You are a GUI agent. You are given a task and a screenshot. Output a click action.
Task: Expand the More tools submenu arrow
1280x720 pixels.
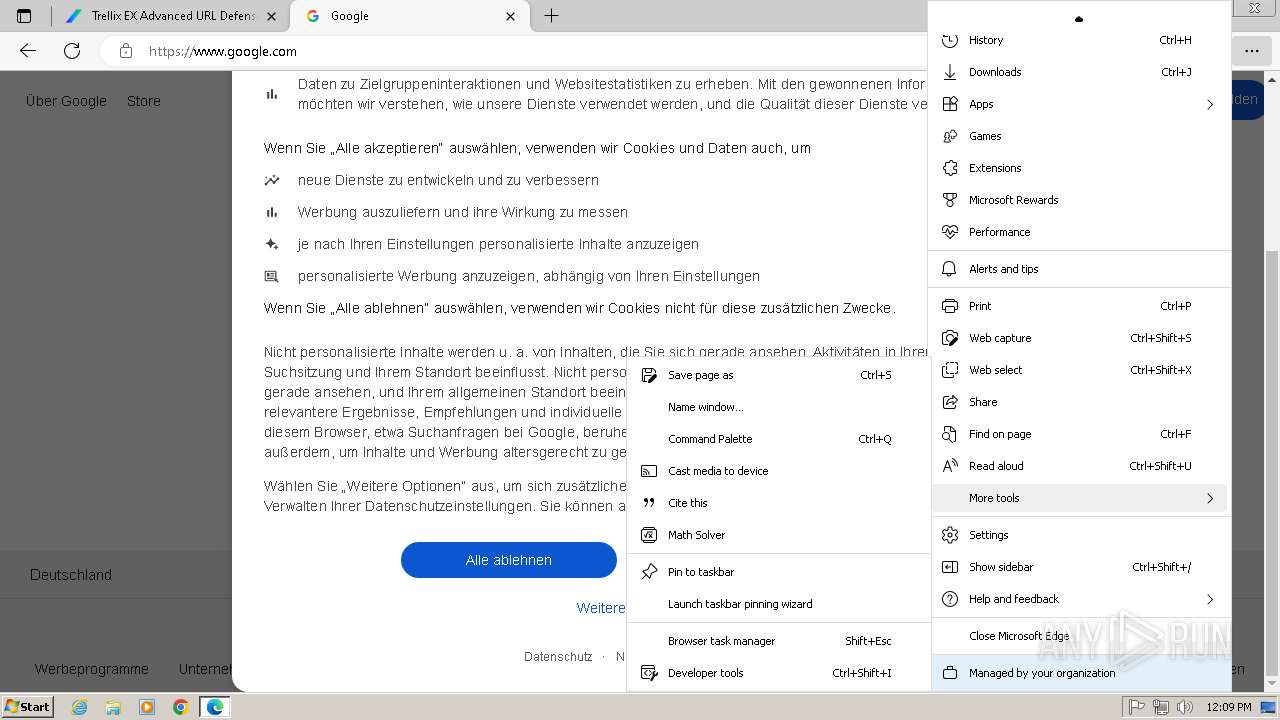(1210, 498)
